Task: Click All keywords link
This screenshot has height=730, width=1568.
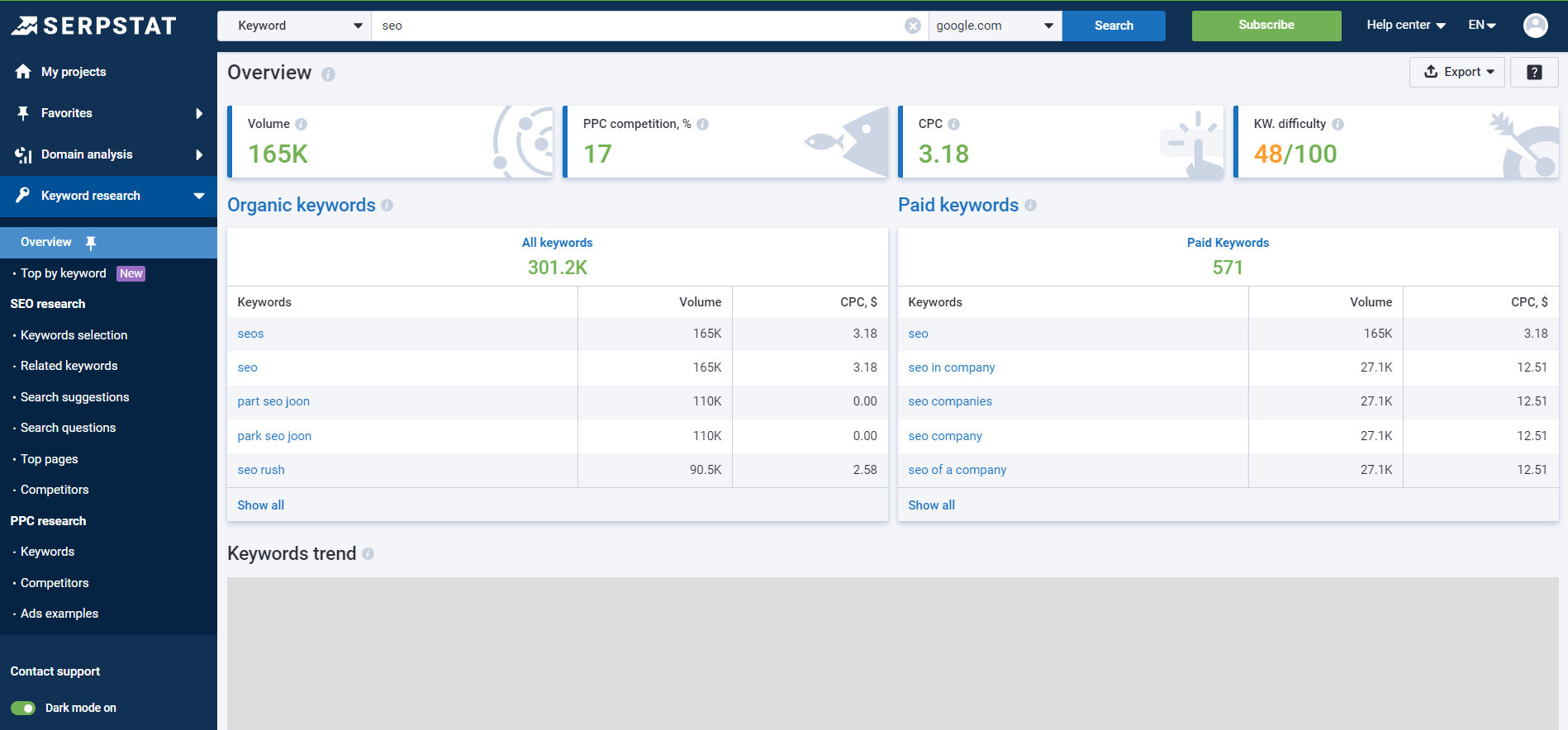Action: (557, 243)
